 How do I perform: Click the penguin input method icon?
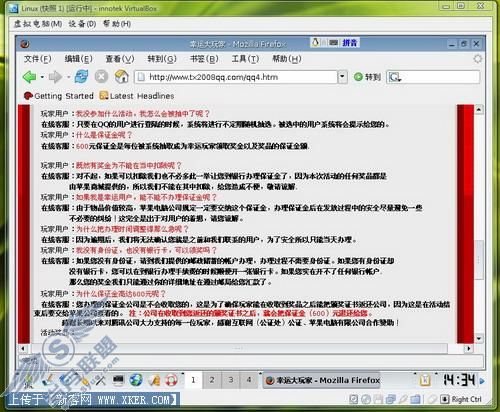point(315,43)
